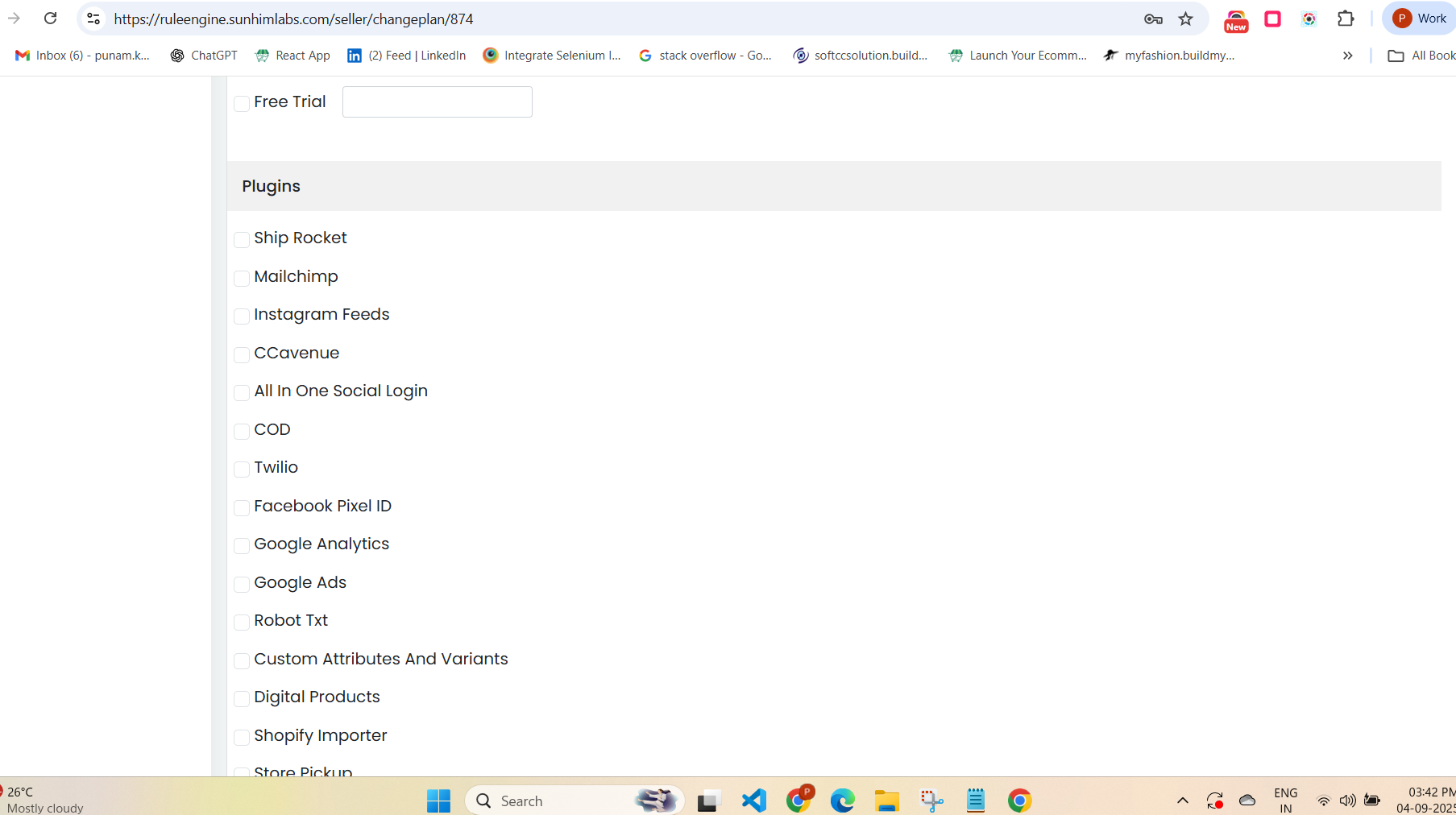The width and height of the screenshot is (1456, 815).
Task: Open the Google Chrome taskbar icon
Action: click(1019, 801)
